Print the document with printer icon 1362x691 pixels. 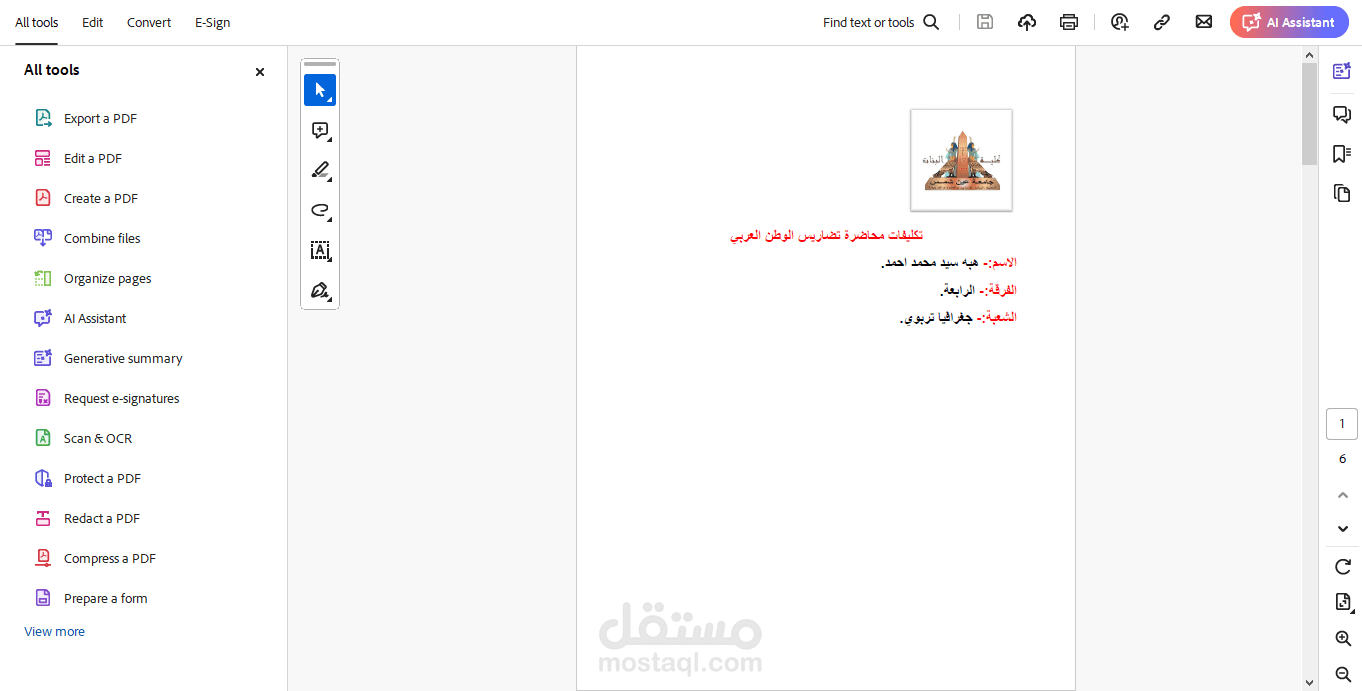coord(1069,22)
